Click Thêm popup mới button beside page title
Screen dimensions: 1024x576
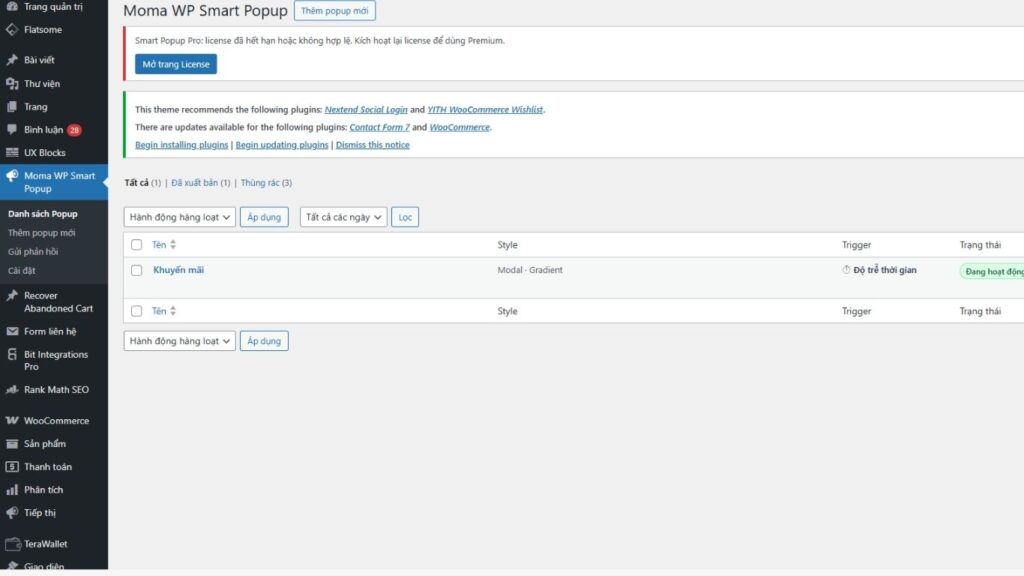pos(334,10)
